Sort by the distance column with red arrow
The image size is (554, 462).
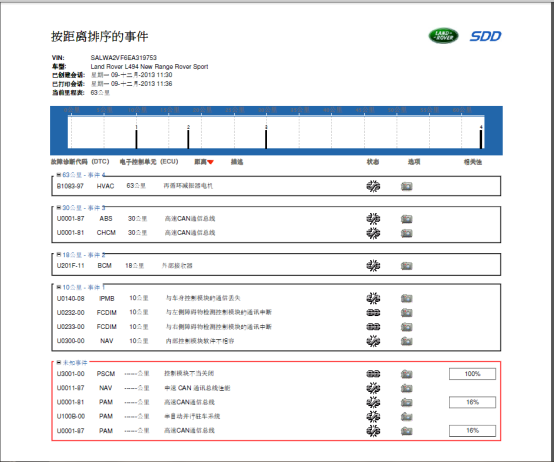204,162
